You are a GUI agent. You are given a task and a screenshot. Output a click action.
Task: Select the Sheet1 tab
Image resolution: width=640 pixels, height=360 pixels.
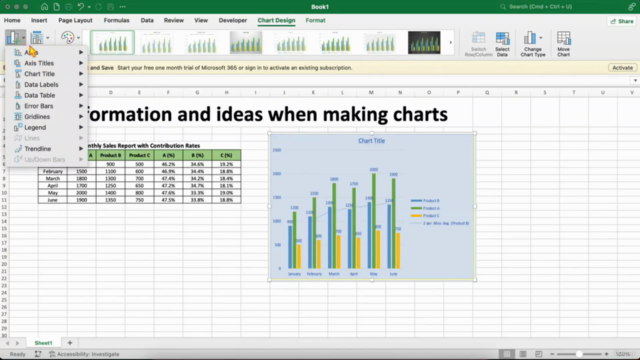click(x=43, y=343)
